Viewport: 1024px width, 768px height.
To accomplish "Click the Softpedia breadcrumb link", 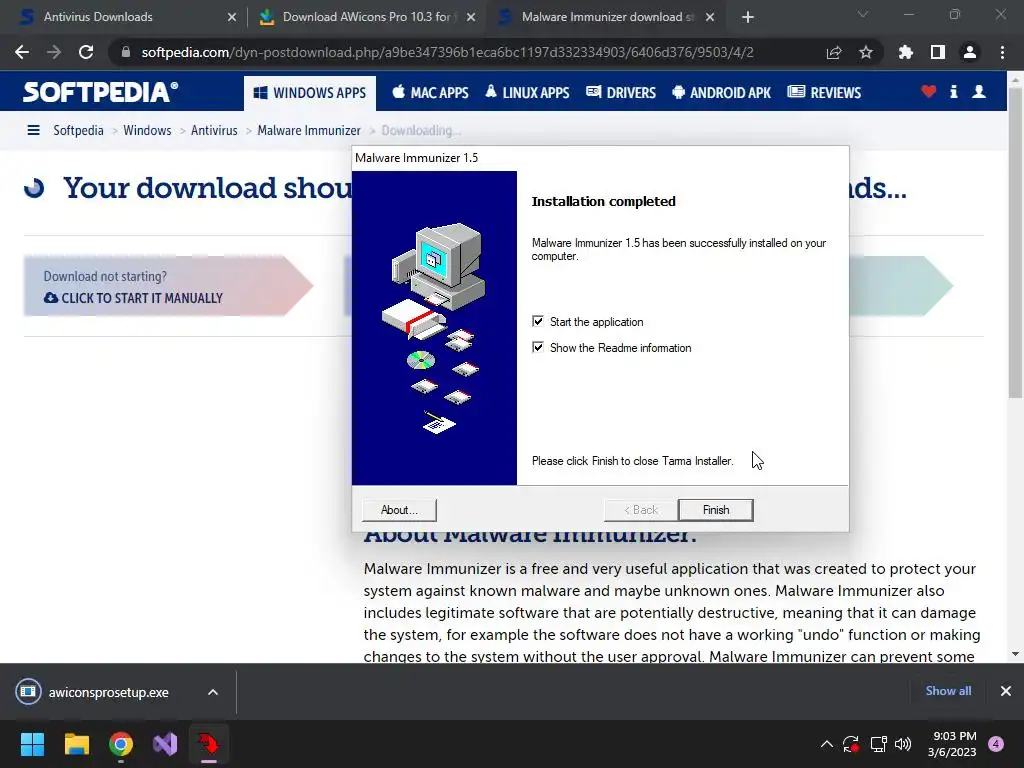I will tap(78, 131).
